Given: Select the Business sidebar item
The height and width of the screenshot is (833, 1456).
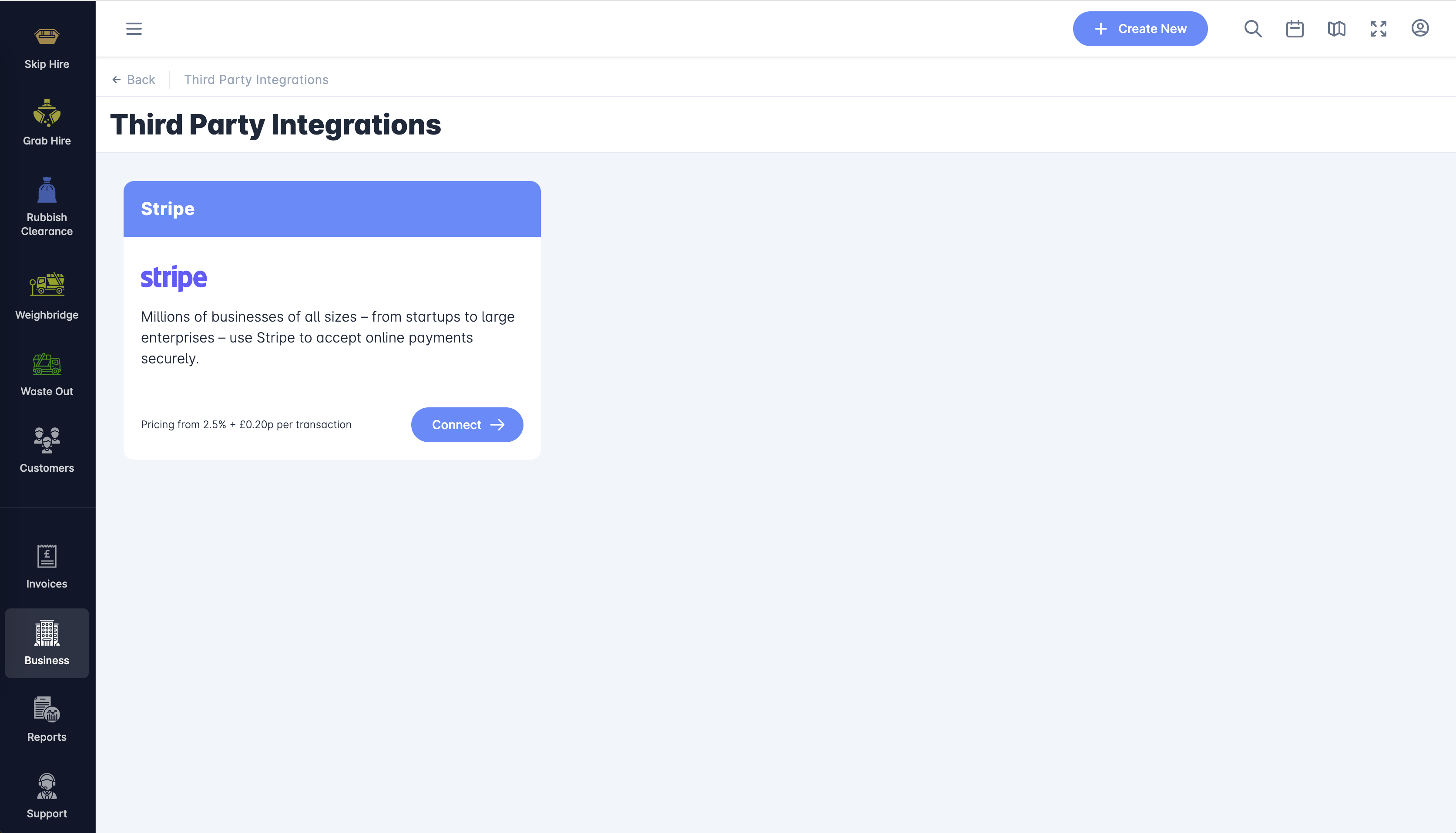Looking at the screenshot, I should pos(47,642).
